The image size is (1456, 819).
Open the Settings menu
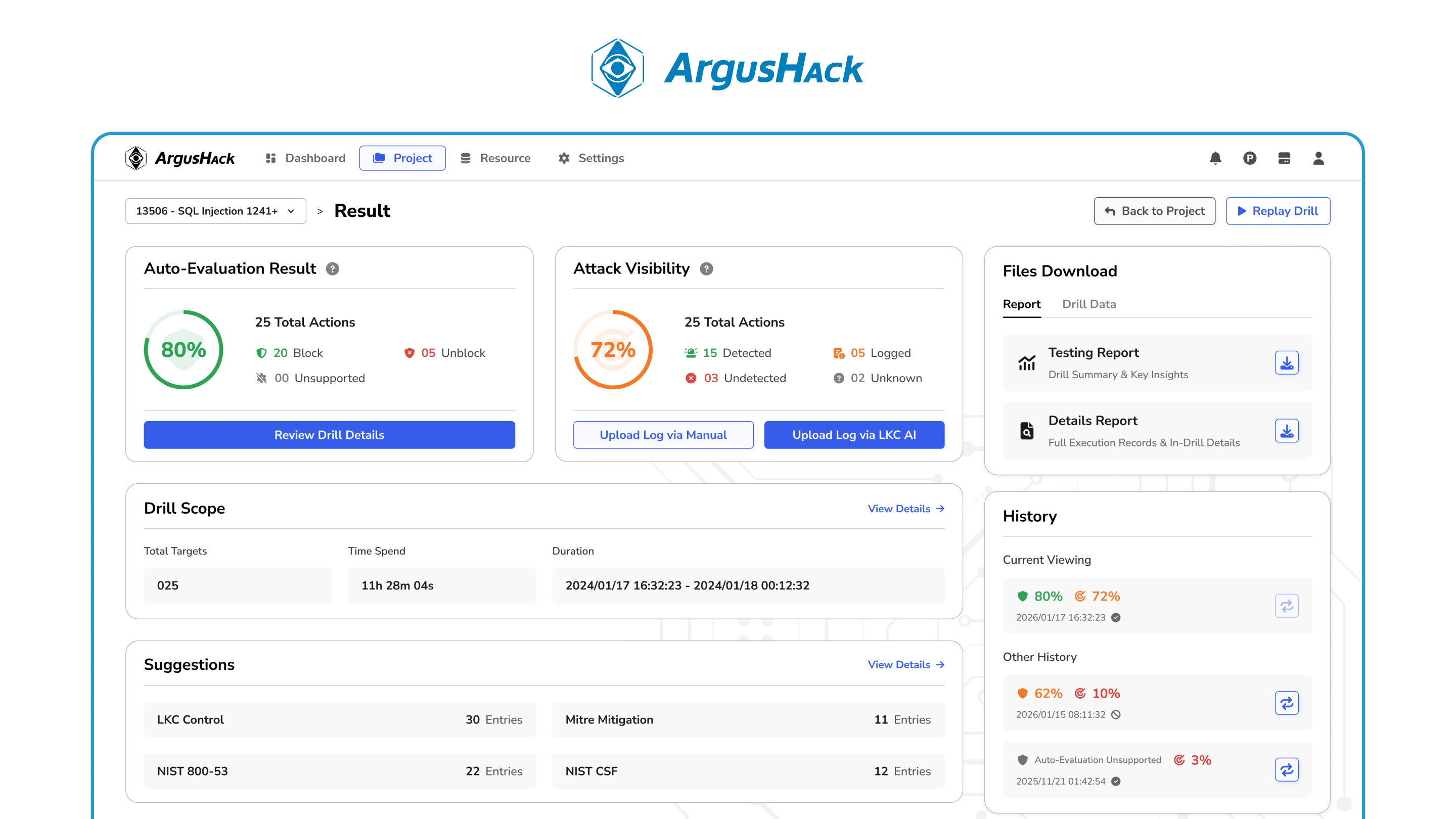(x=590, y=158)
